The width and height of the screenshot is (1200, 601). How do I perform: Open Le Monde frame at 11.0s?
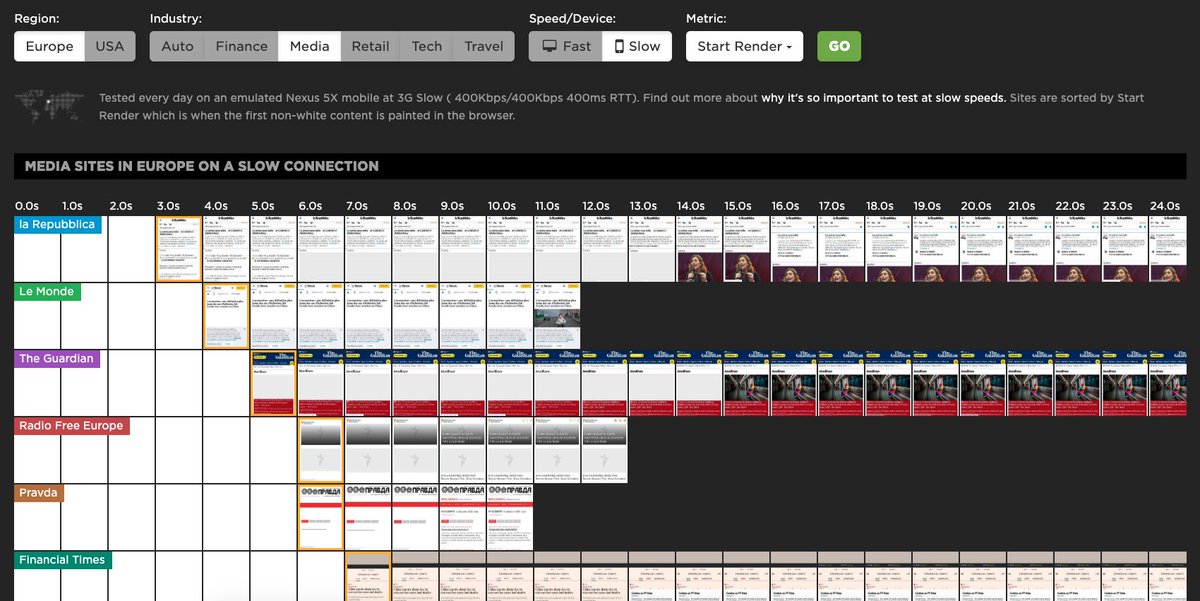tap(557, 316)
